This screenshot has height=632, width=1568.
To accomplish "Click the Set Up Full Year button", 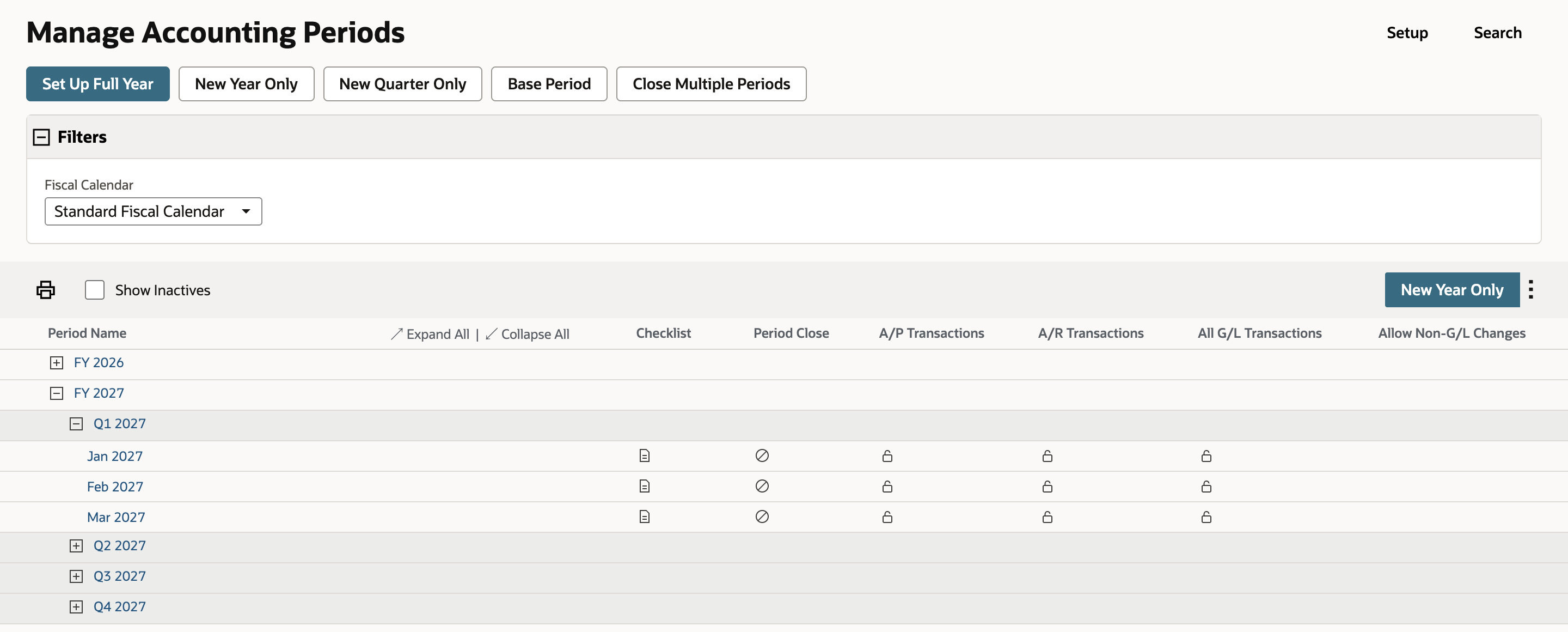I will pos(98,84).
